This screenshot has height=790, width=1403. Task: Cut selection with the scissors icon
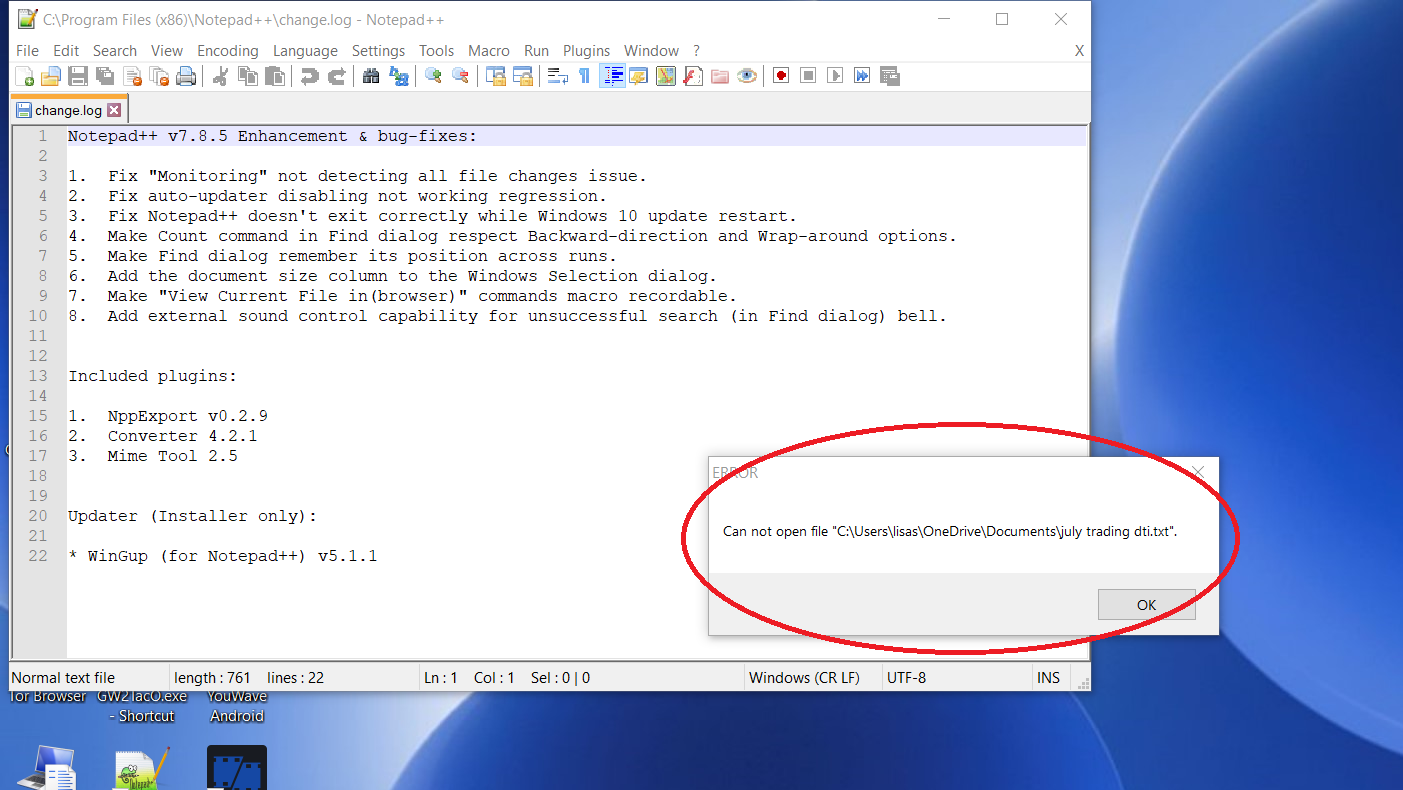[x=221, y=76]
